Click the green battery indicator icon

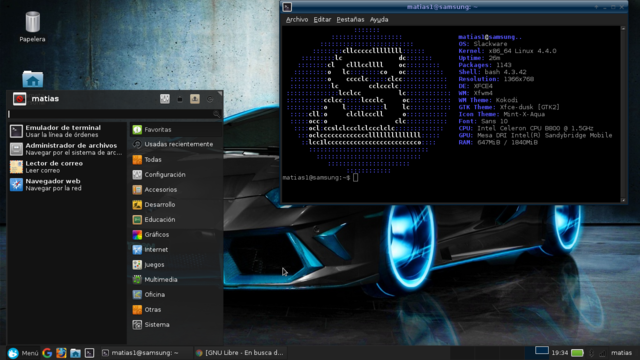(577, 353)
